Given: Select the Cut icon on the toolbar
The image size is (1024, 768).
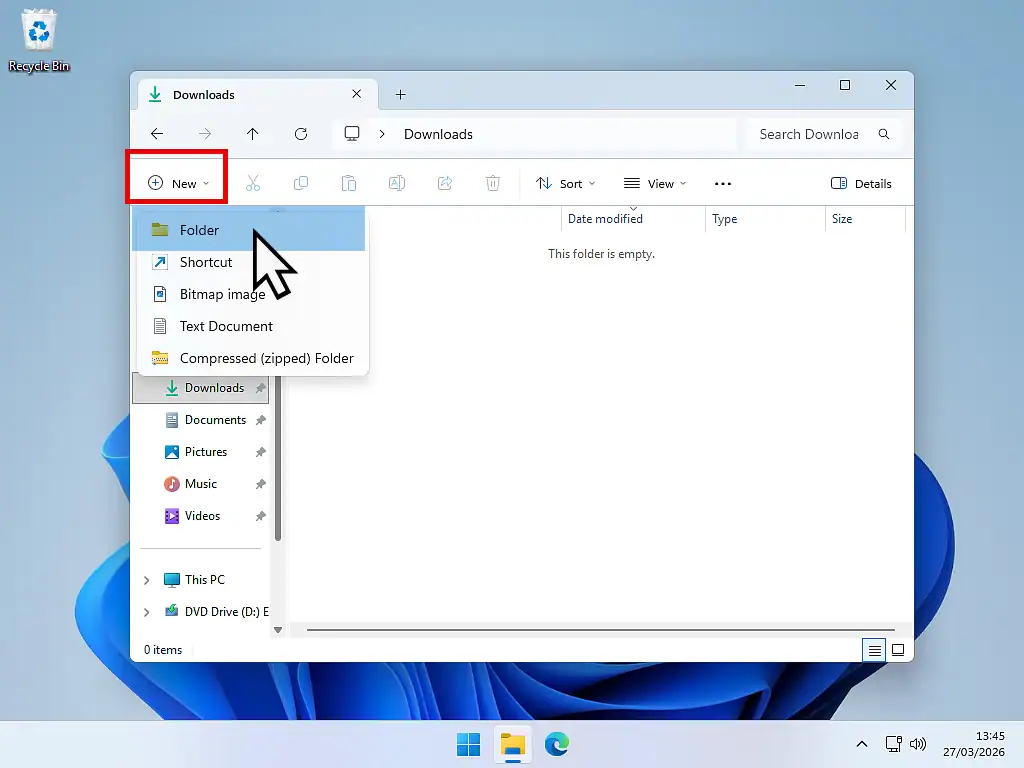Looking at the screenshot, I should [253, 182].
